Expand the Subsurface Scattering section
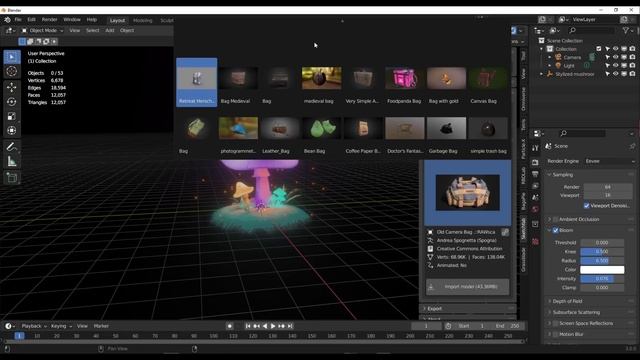This screenshot has height=360, width=640. [549, 312]
